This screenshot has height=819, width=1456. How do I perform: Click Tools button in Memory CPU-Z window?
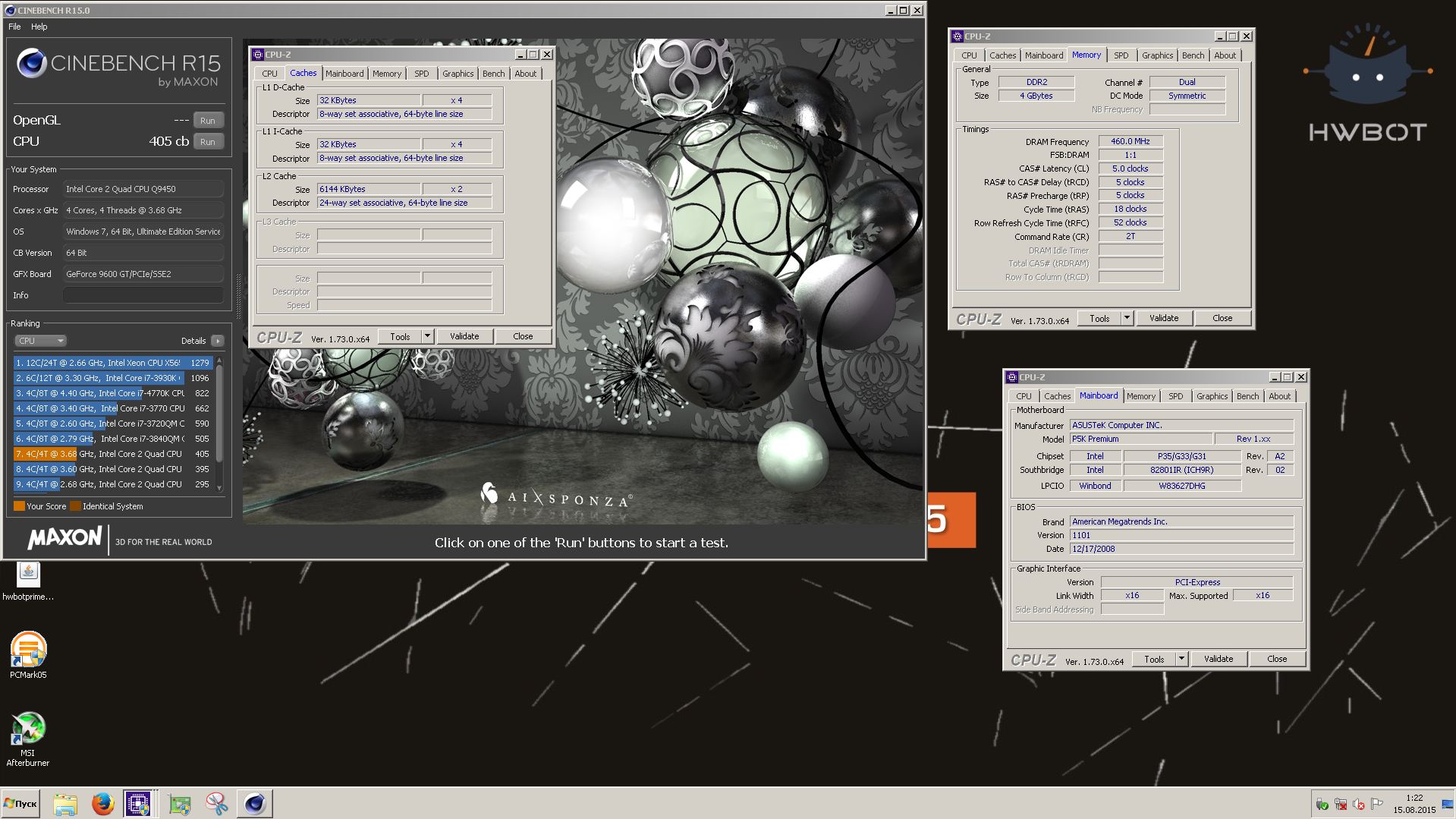[1099, 318]
